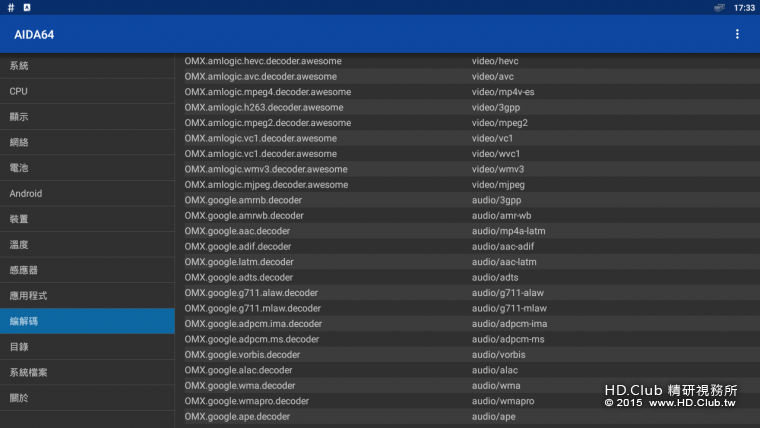Select OMX.google.adts.decoder row
Viewport: 760px width, 428px height.
click(x=472, y=278)
